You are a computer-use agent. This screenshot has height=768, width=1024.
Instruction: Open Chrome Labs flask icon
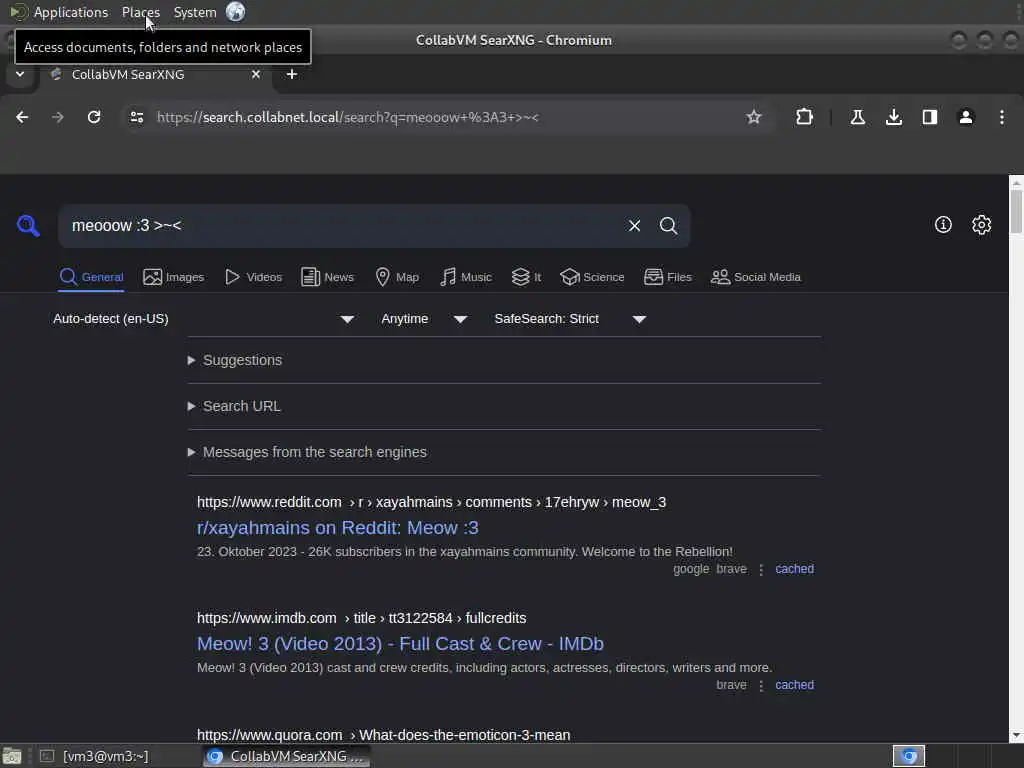coord(857,117)
